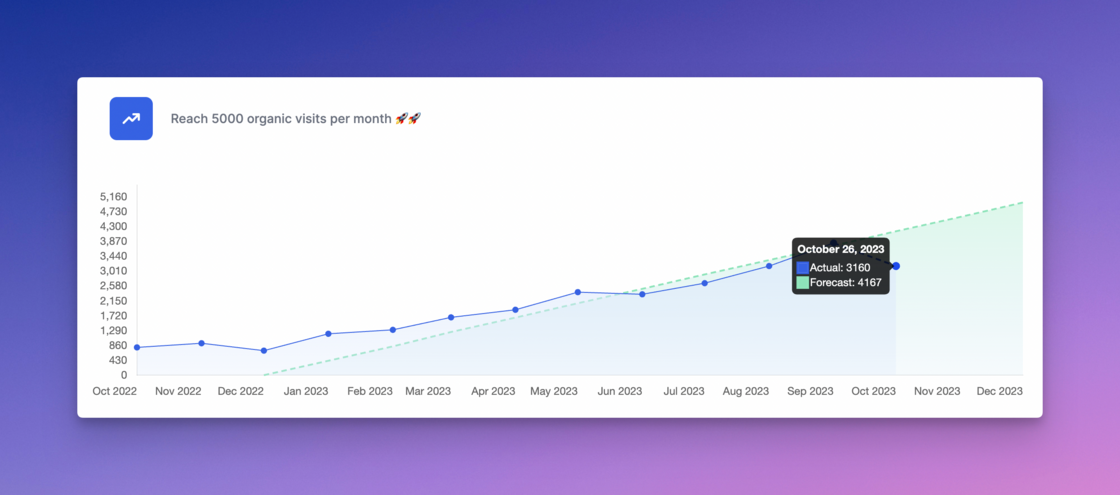
Task: Click the green Forecast color swatch in tooltip
Action: pos(803,283)
